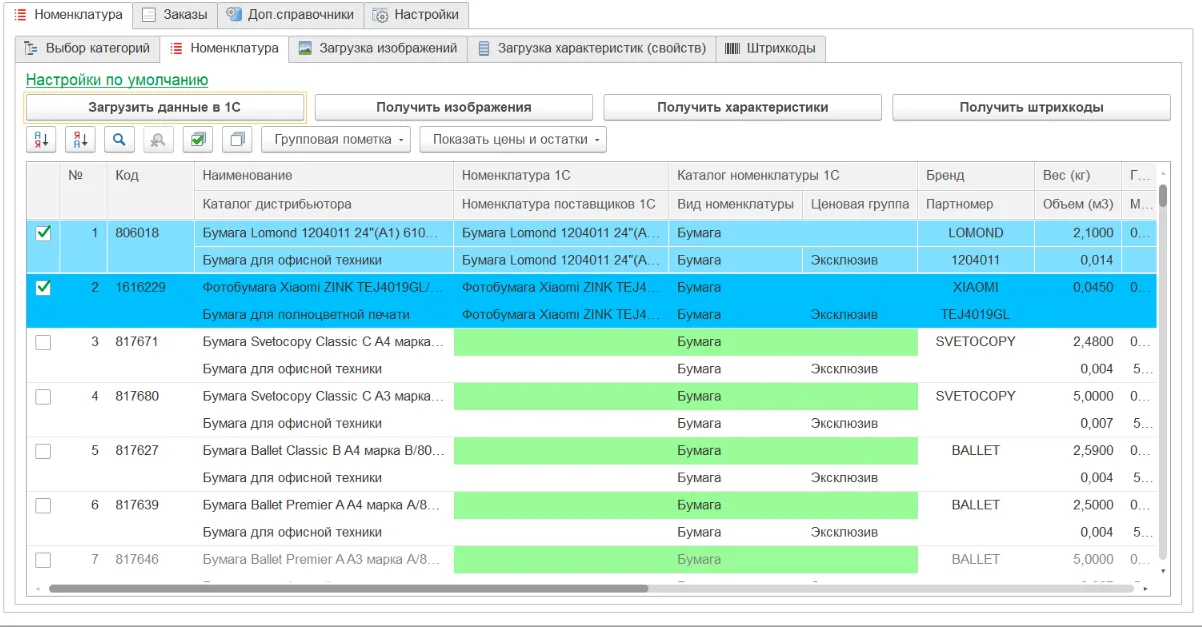Untick checkbox for row 1616229
The width and height of the screenshot is (1202, 627).
[43, 288]
